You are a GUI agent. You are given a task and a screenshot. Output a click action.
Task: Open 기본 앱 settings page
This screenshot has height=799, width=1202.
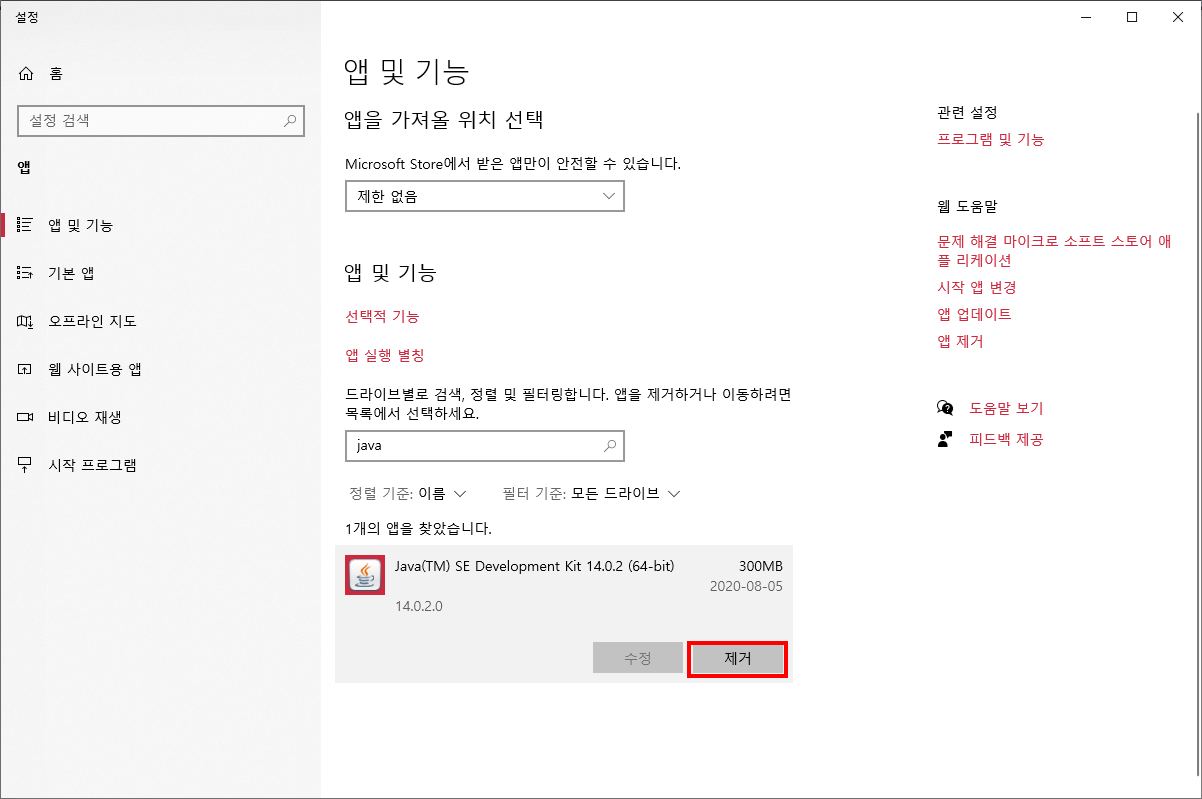pos(160,273)
